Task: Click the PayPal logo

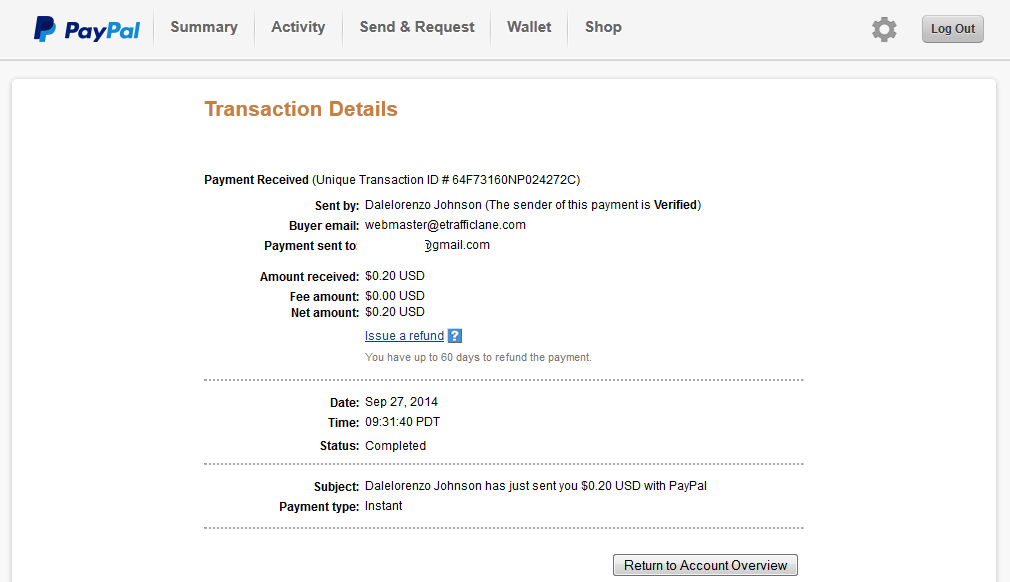Action: [x=87, y=29]
